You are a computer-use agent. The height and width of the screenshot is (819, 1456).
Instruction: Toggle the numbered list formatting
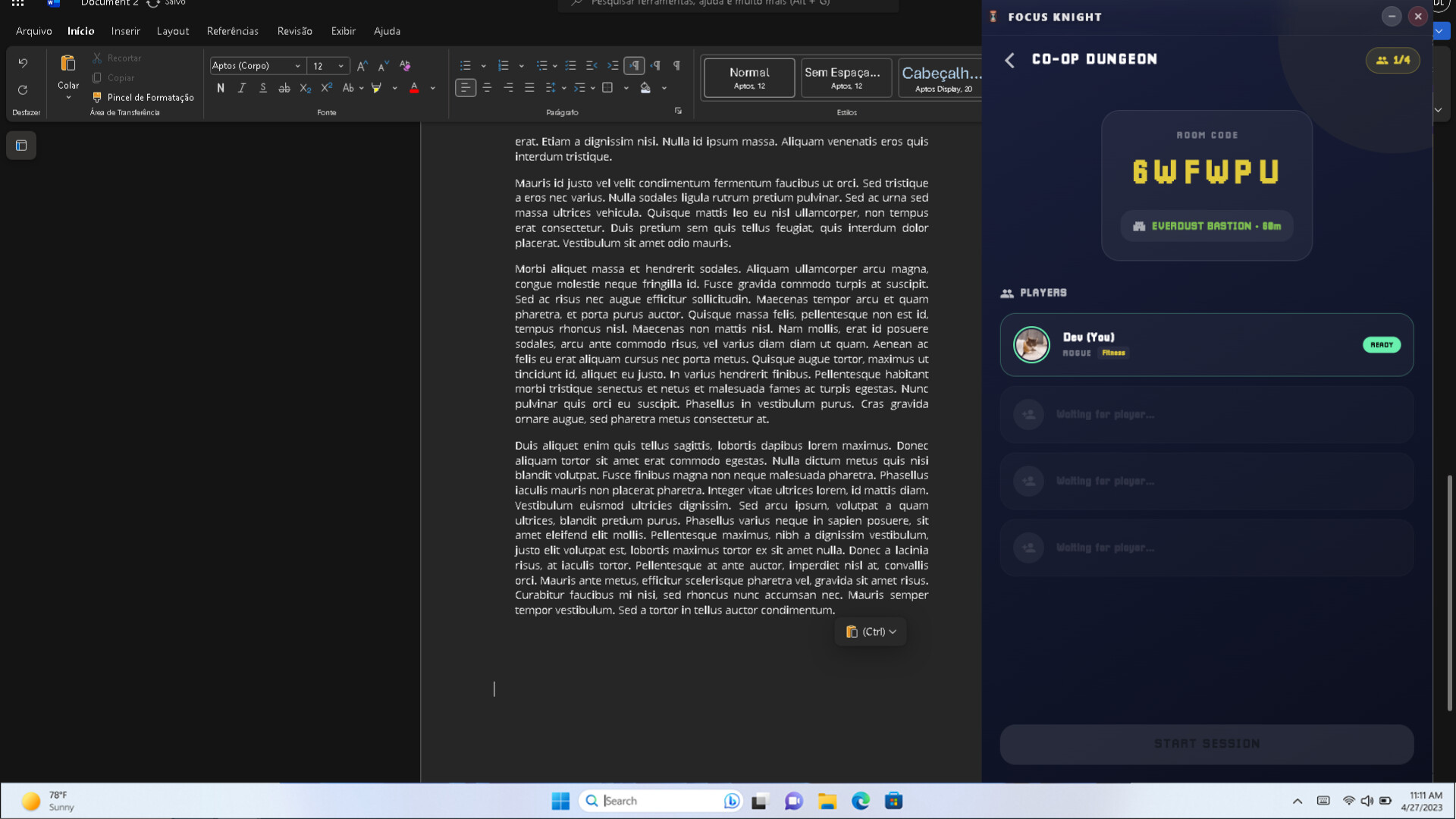[502, 66]
